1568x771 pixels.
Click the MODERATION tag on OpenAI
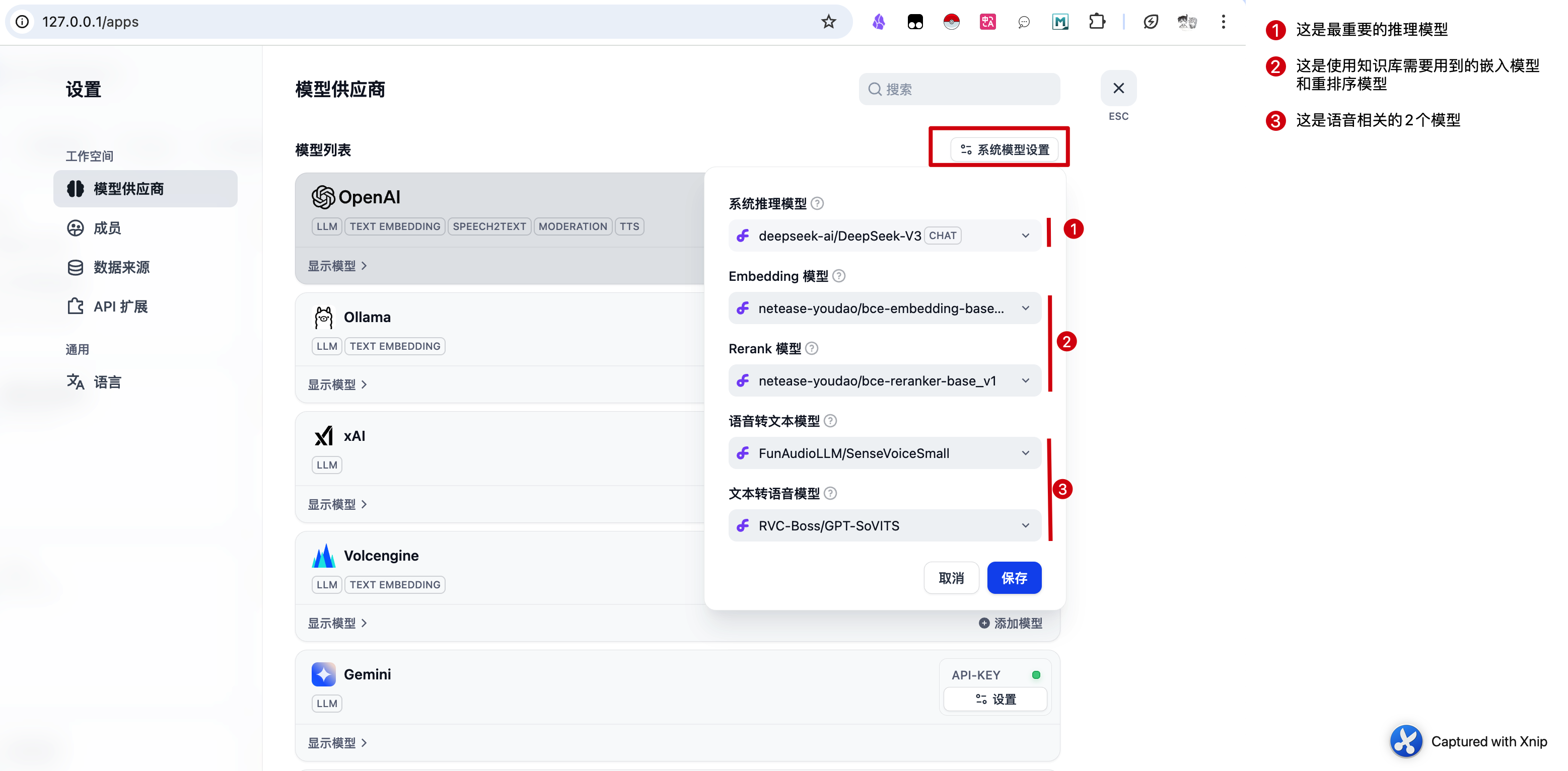point(573,226)
